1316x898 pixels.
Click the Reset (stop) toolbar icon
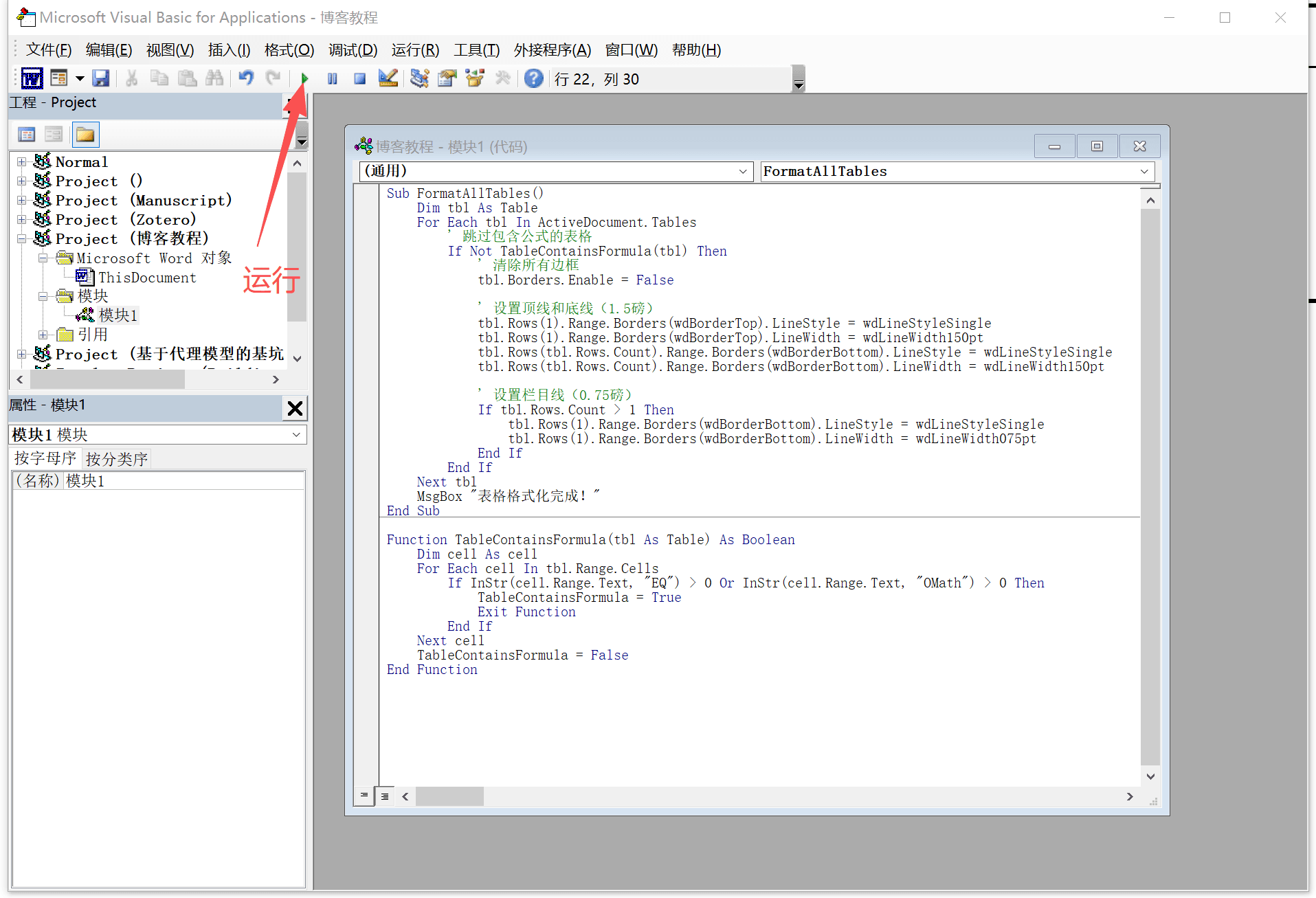(359, 79)
